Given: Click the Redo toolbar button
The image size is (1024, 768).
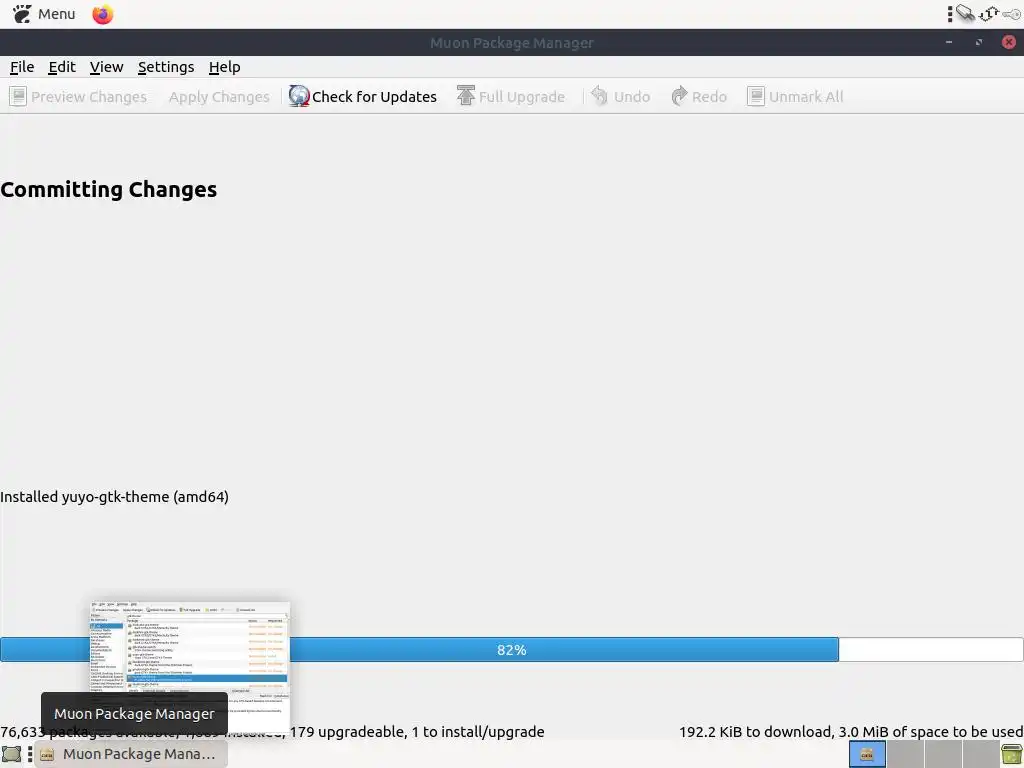Looking at the screenshot, I should [699, 97].
